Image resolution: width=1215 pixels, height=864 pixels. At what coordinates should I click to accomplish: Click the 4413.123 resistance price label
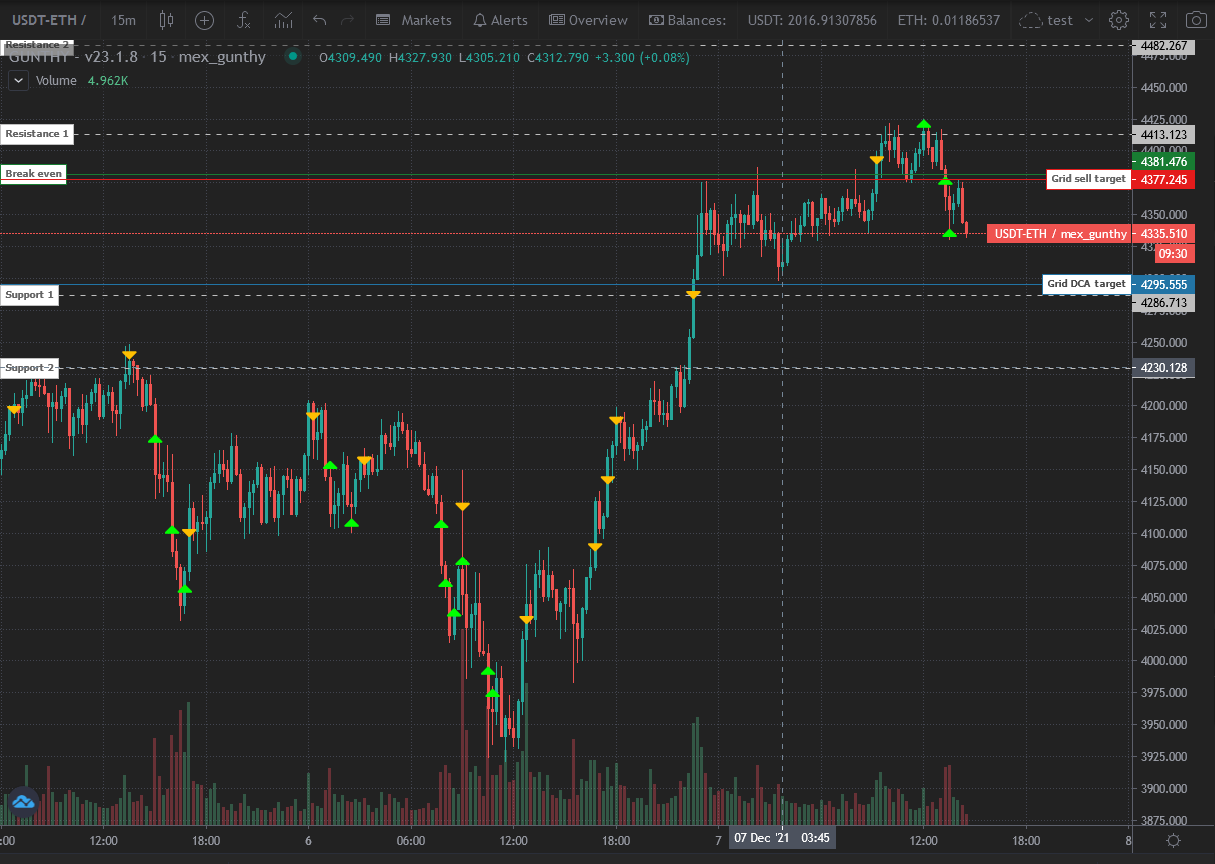pyautogui.click(x=1163, y=134)
